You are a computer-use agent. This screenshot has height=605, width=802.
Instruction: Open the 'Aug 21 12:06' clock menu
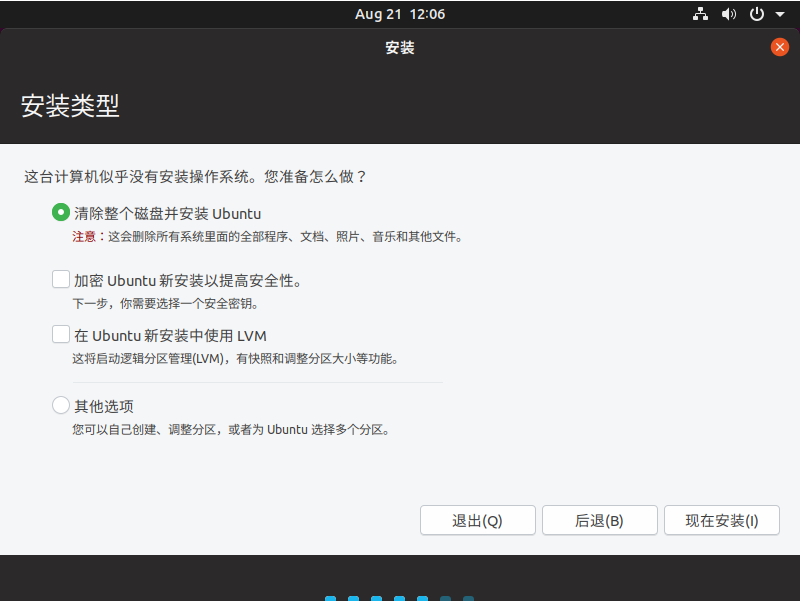pyautogui.click(x=400, y=14)
